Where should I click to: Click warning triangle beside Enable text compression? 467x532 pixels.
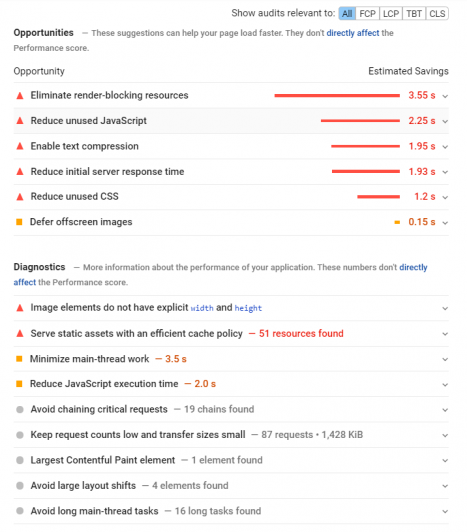pos(20,146)
